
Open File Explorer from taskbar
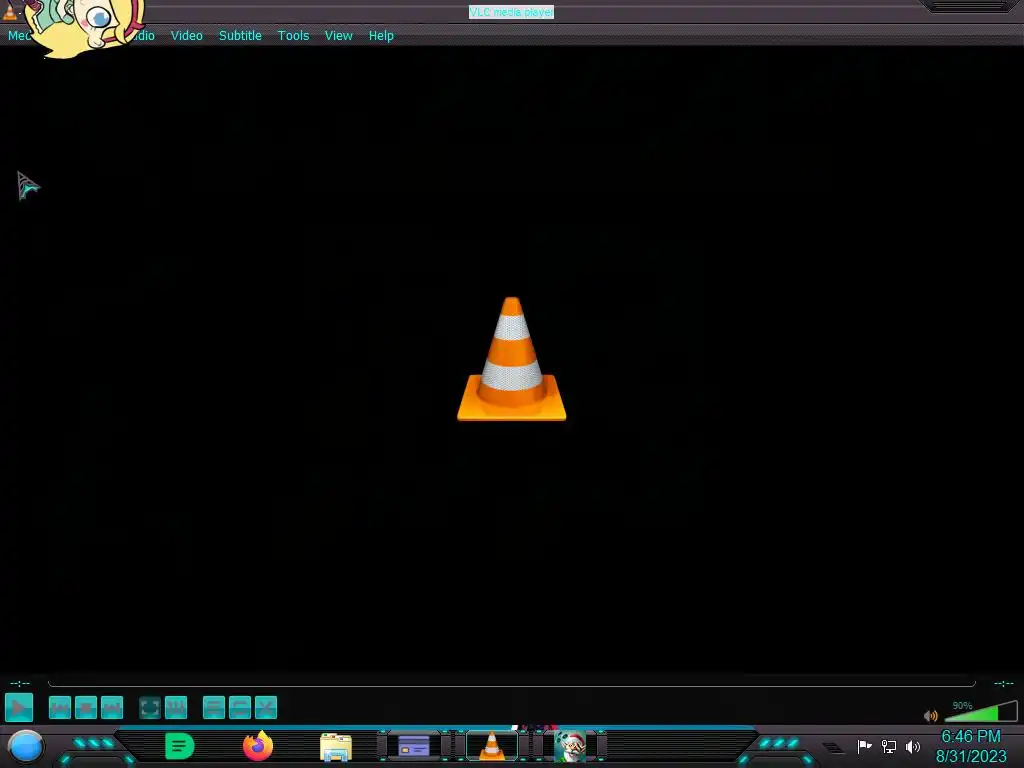click(x=336, y=747)
